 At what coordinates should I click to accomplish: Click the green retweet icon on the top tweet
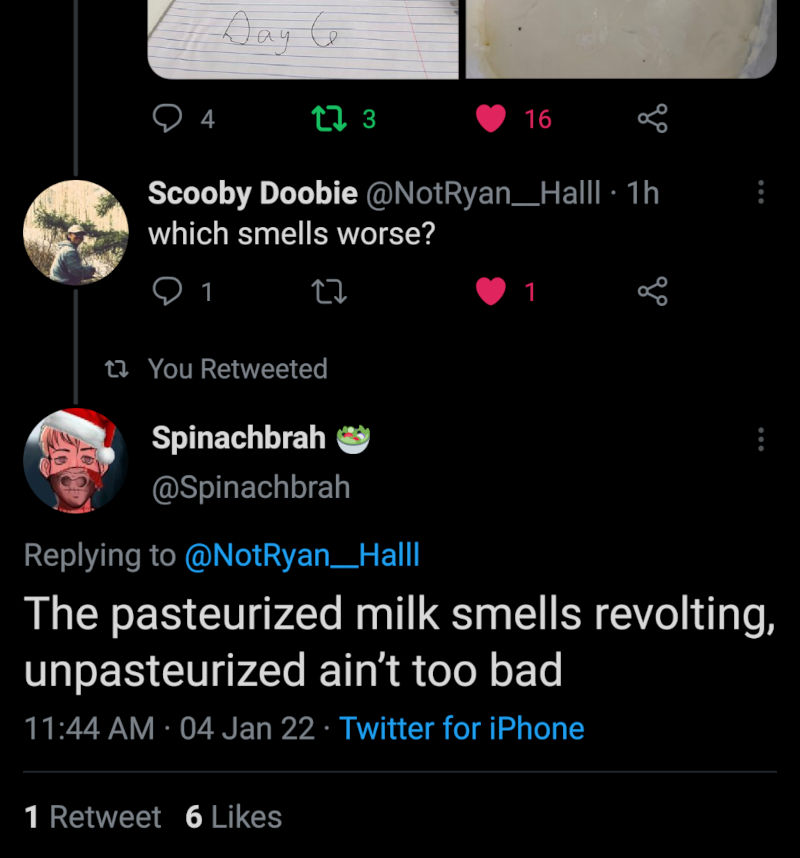(x=325, y=119)
